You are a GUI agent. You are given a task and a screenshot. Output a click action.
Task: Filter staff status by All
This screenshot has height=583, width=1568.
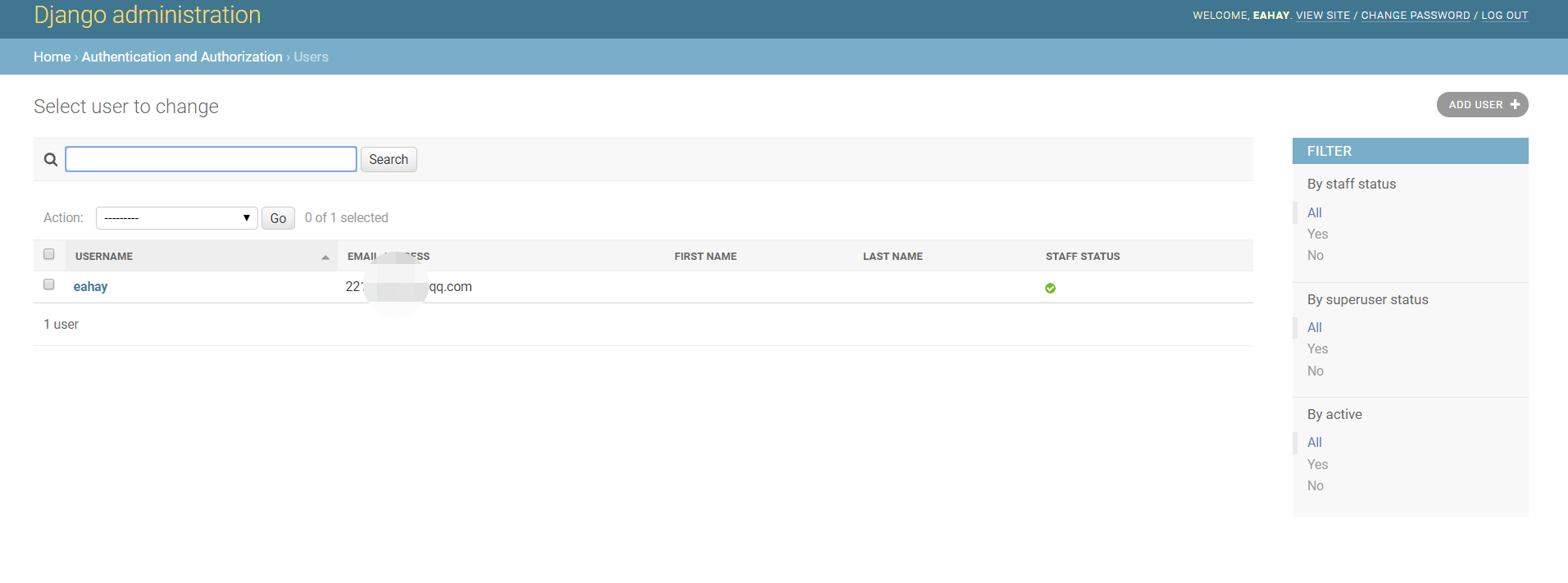point(1315,212)
